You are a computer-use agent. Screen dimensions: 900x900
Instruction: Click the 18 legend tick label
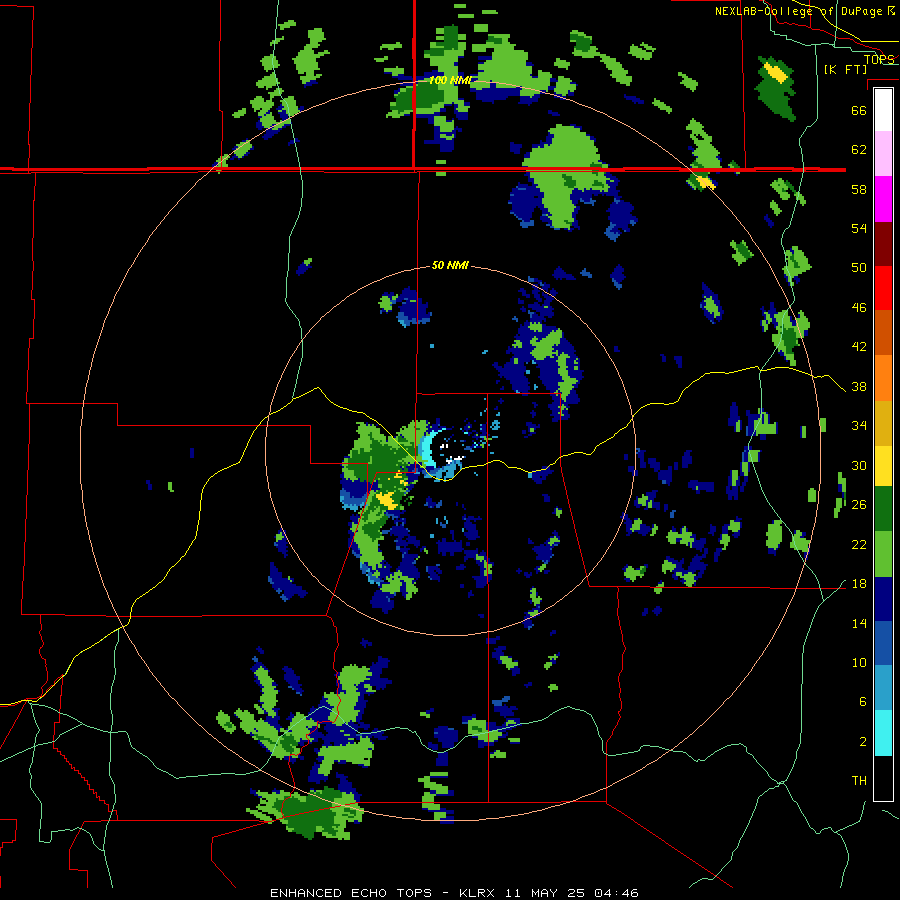click(x=859, y=584)
